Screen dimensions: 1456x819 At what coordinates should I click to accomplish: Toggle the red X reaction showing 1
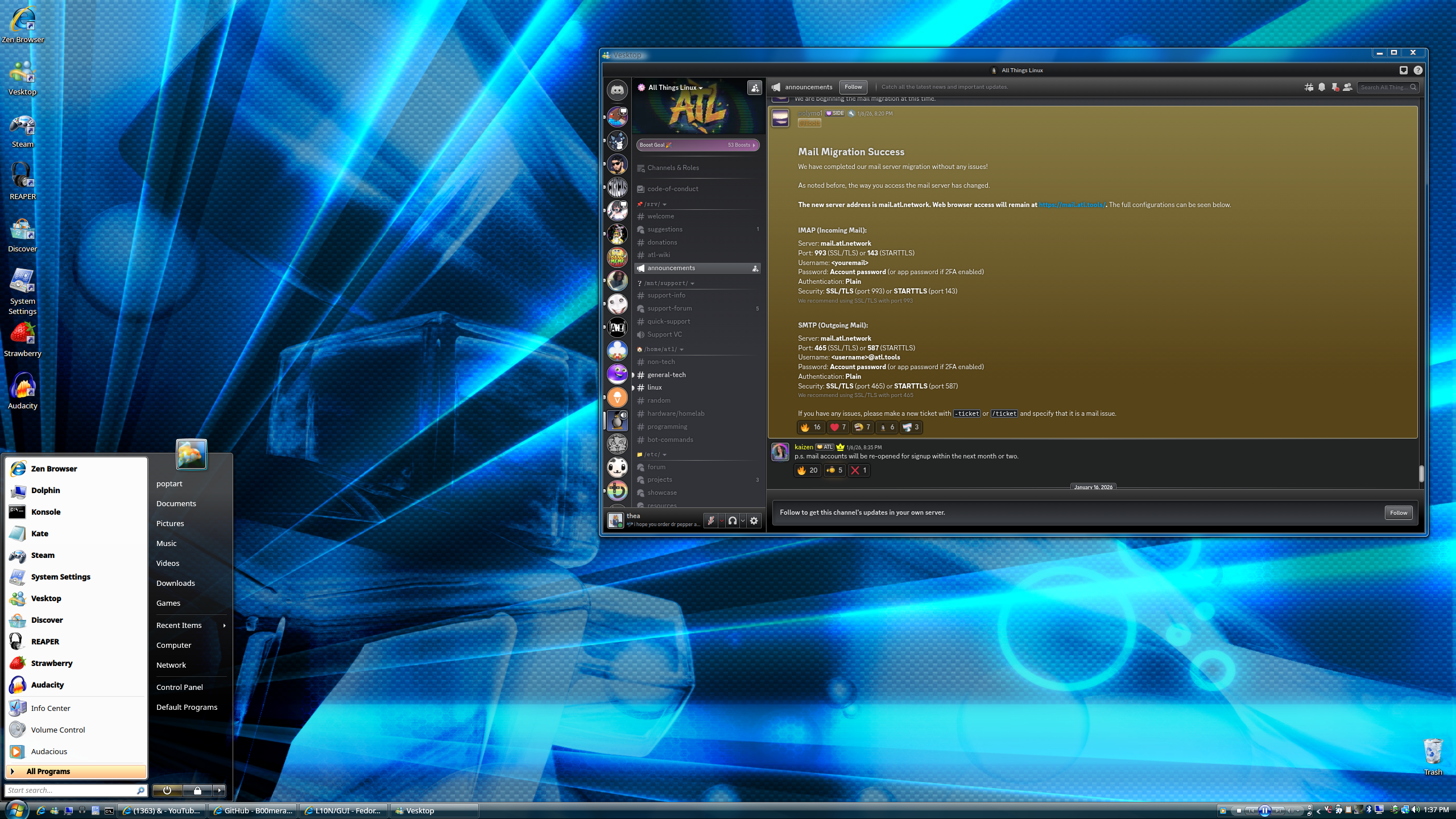tap(859, 470)
